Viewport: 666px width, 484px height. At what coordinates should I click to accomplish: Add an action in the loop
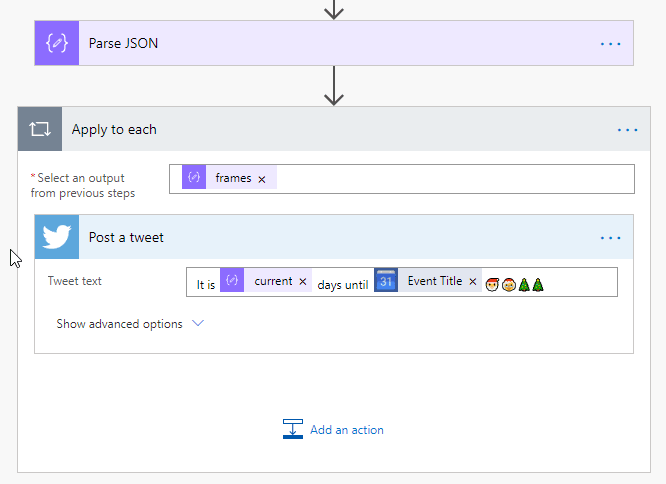click(x=333, y=429)
